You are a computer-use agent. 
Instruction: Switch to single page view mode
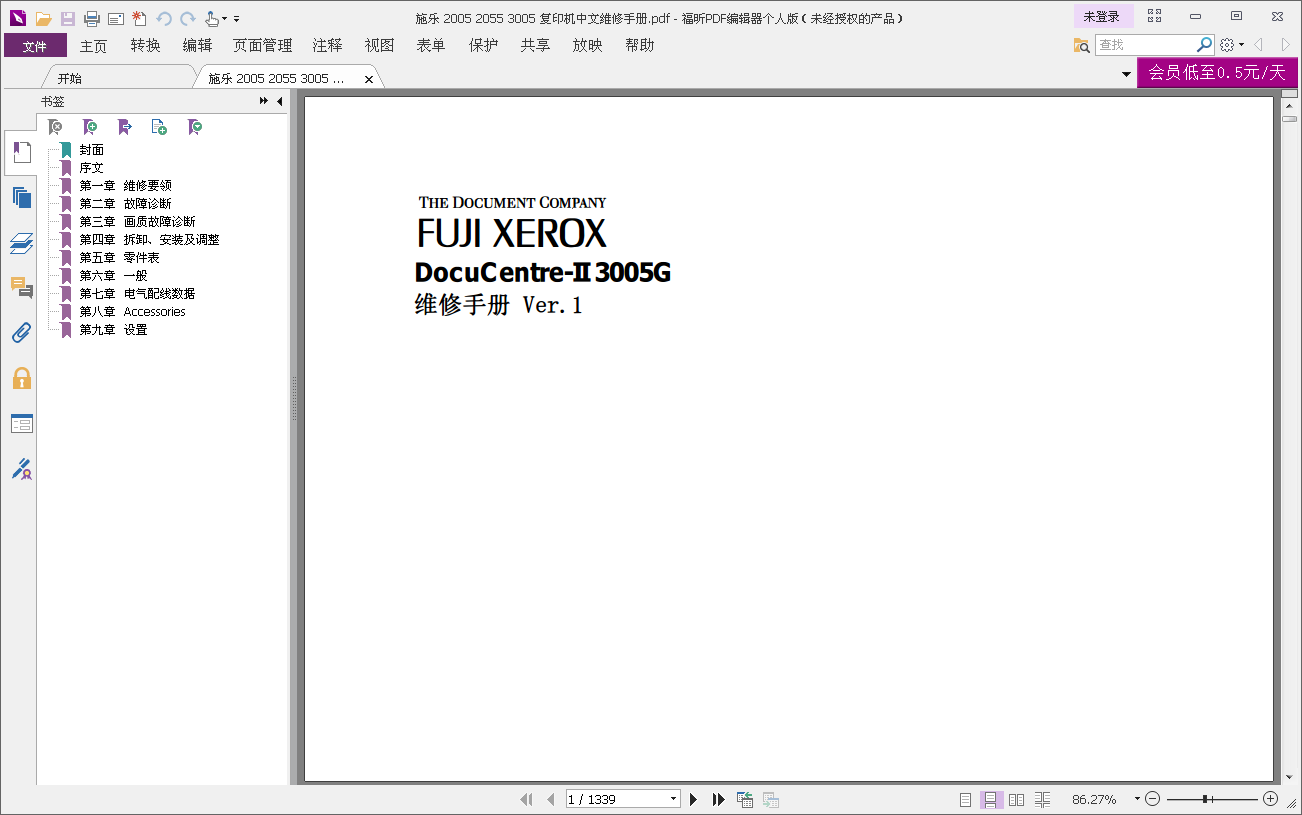tap(965, 799)
